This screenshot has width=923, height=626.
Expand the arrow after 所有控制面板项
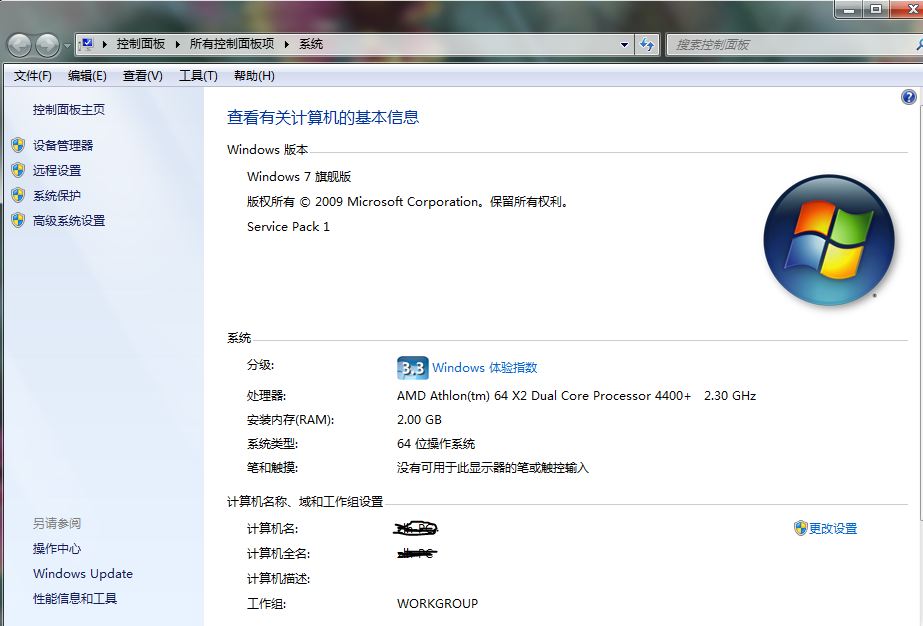[287, 44]
